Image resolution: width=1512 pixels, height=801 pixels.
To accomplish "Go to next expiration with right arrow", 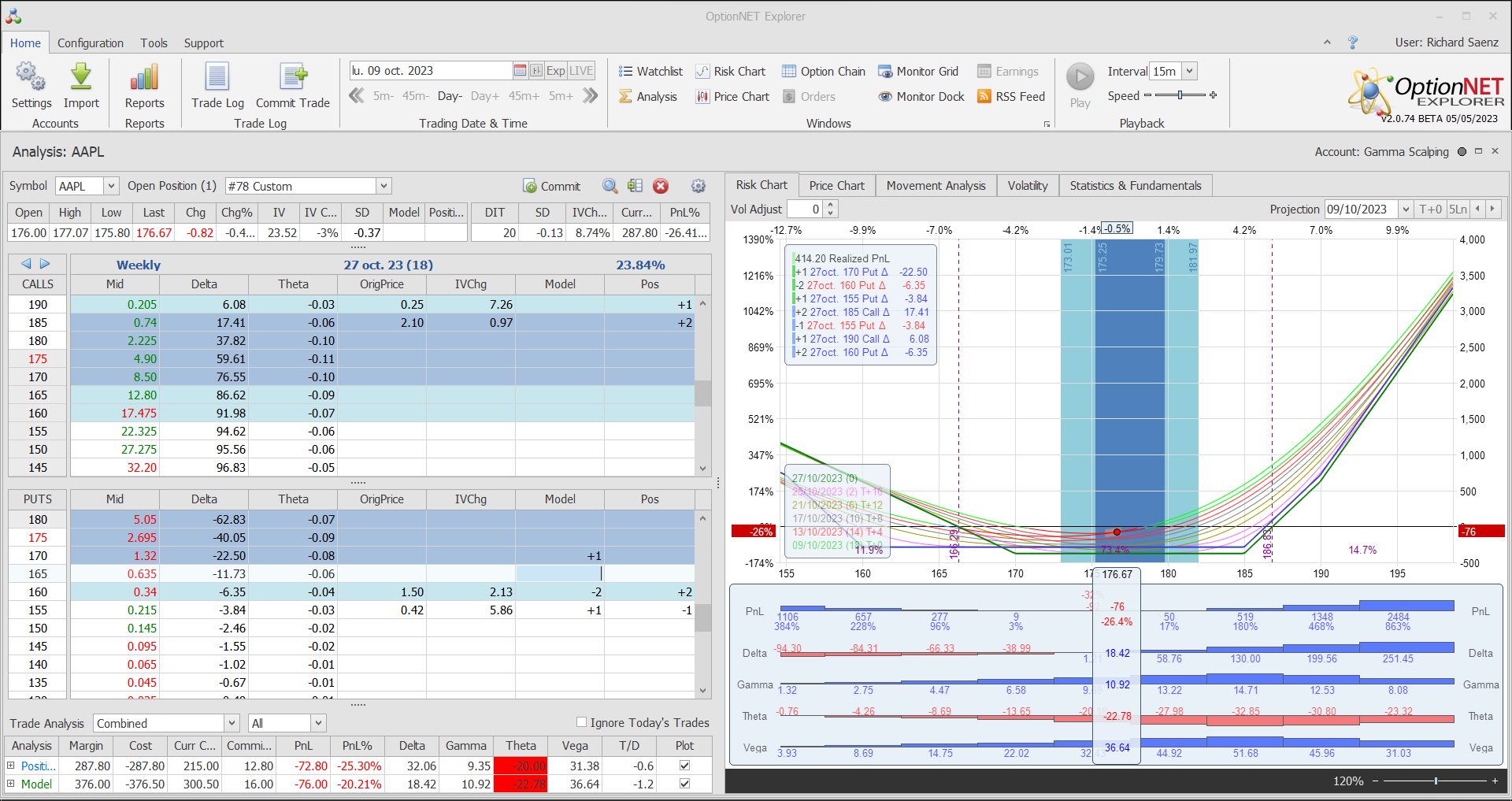I will tap(45, 264).
